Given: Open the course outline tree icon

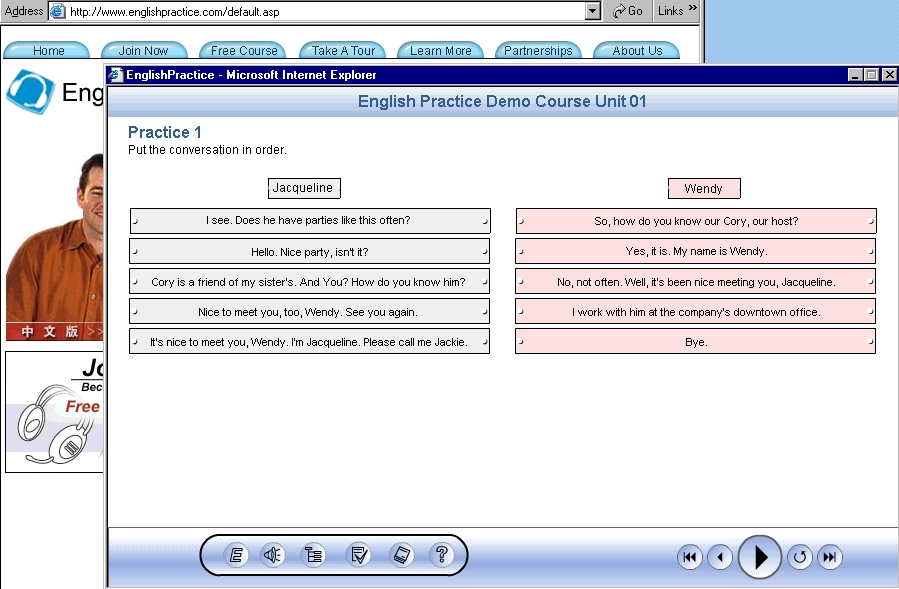Looking at the screenshot, I should pos(314,555).
